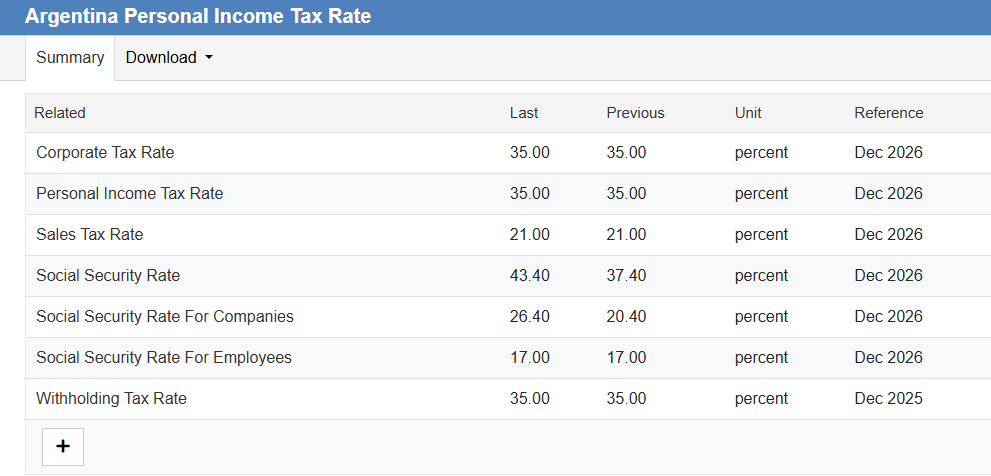Open the Corporate Tax Rate link
The height and width of the screenshot is (476, 991).
click(105, 152)
